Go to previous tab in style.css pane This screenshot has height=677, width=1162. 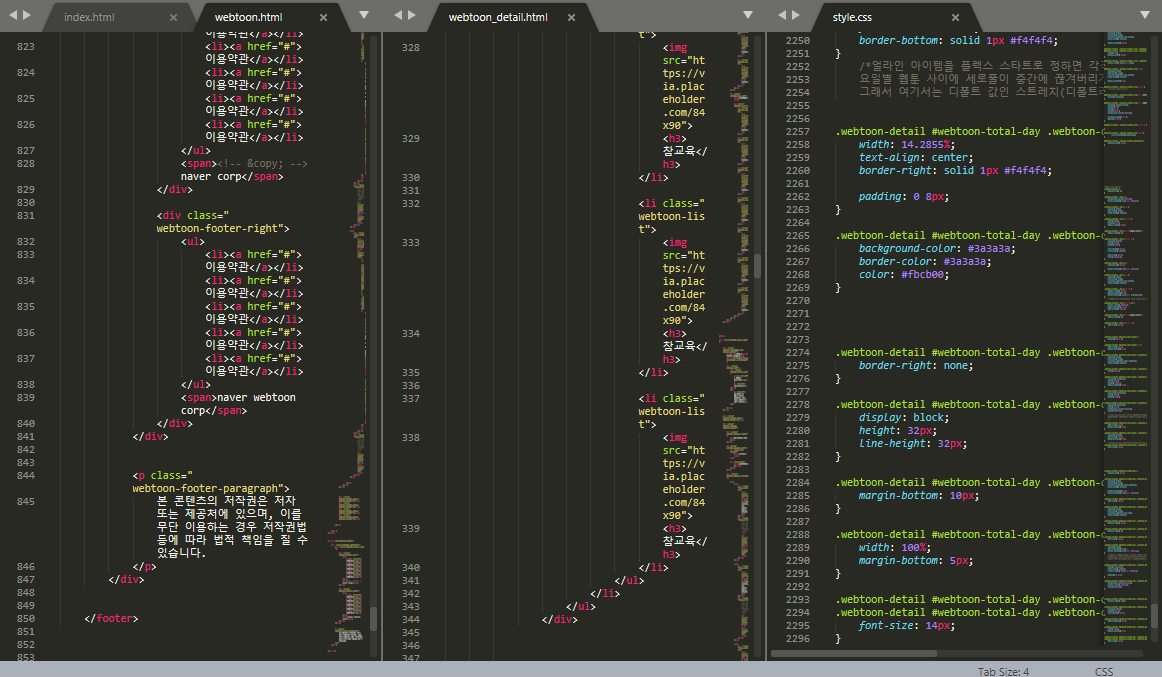point(782,15)
